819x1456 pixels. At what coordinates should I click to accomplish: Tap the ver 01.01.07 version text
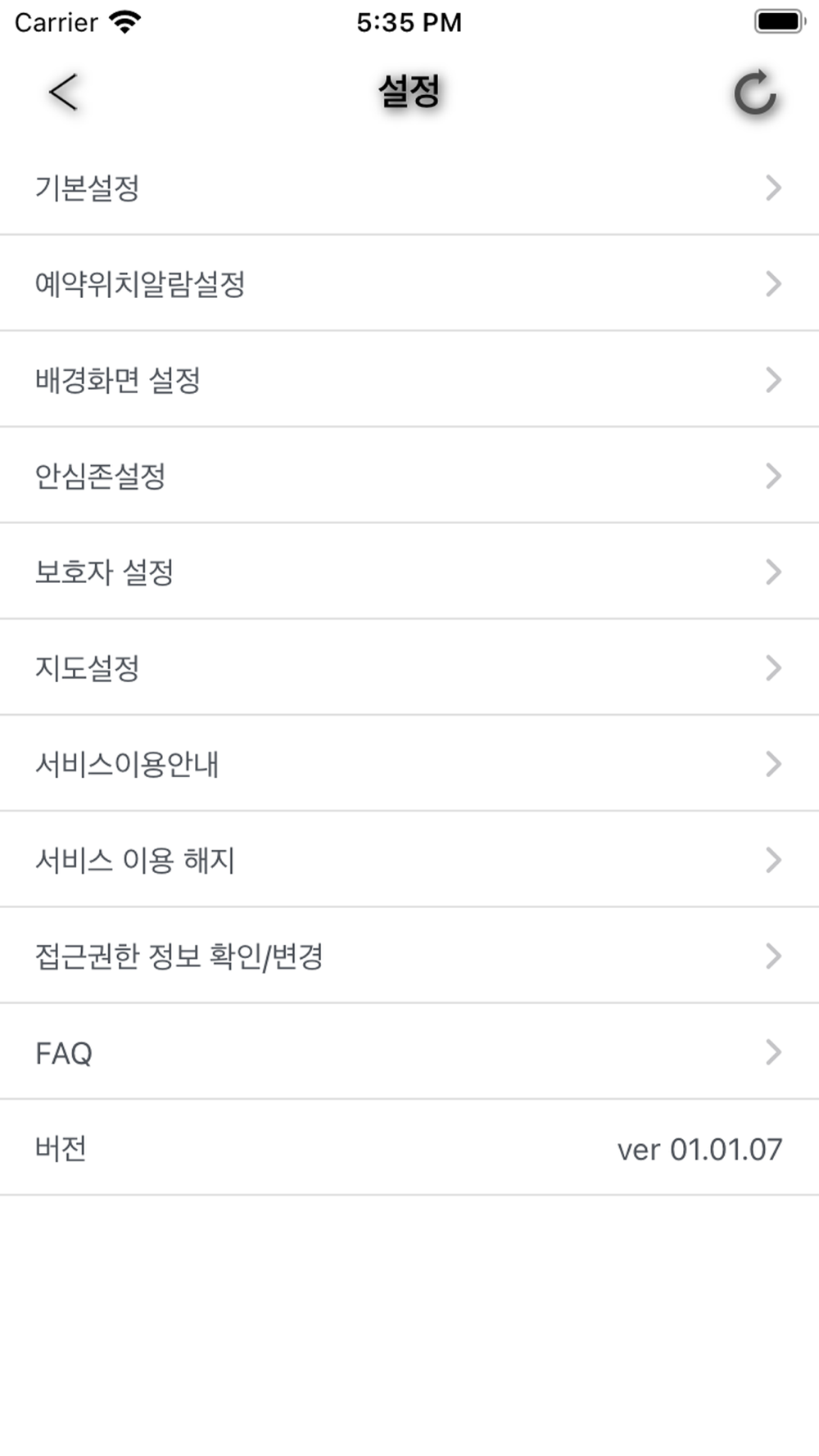click(699, 1149)
